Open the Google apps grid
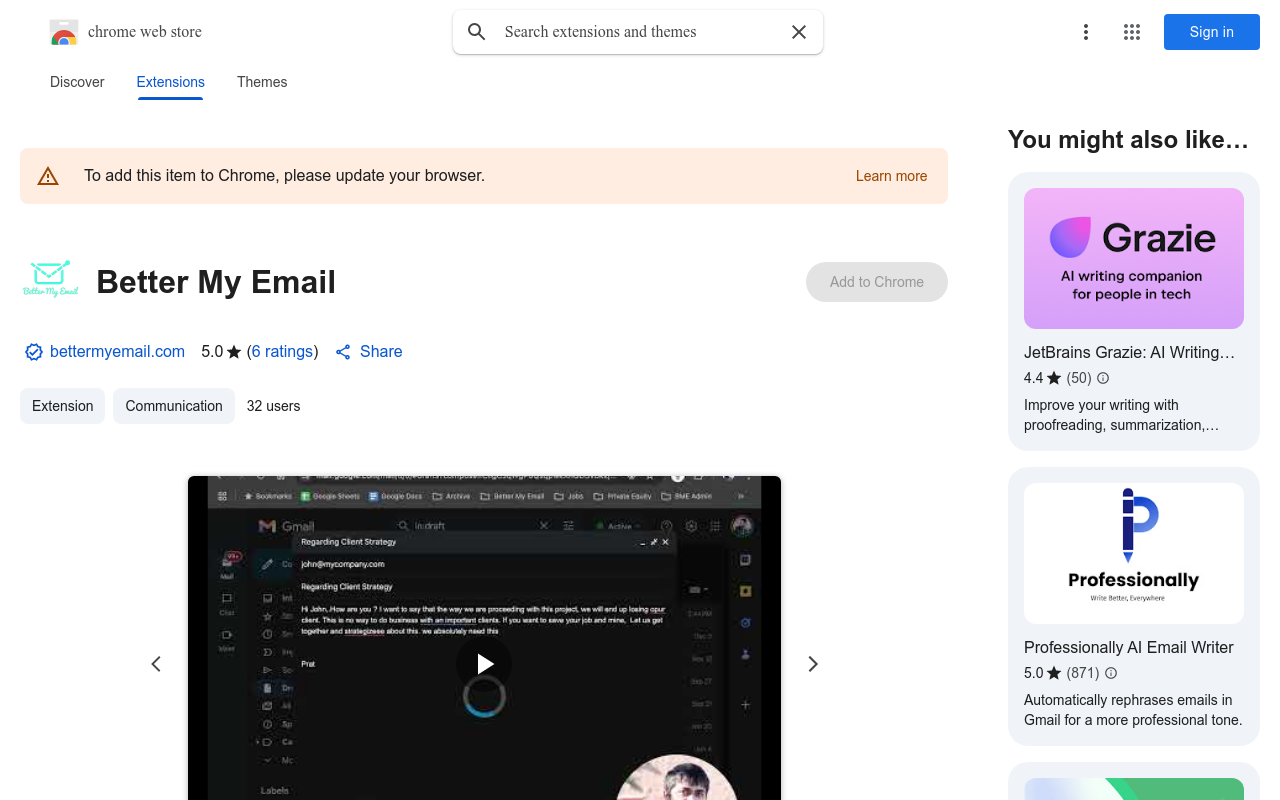 tap(1132, 32)
